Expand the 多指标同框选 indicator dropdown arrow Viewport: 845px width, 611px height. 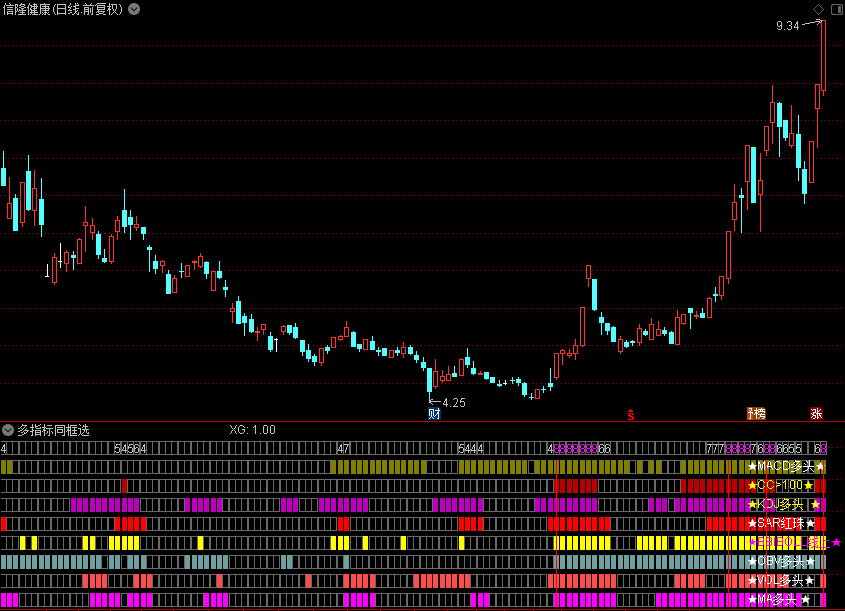pyautogui.click(x=8, y=430)
